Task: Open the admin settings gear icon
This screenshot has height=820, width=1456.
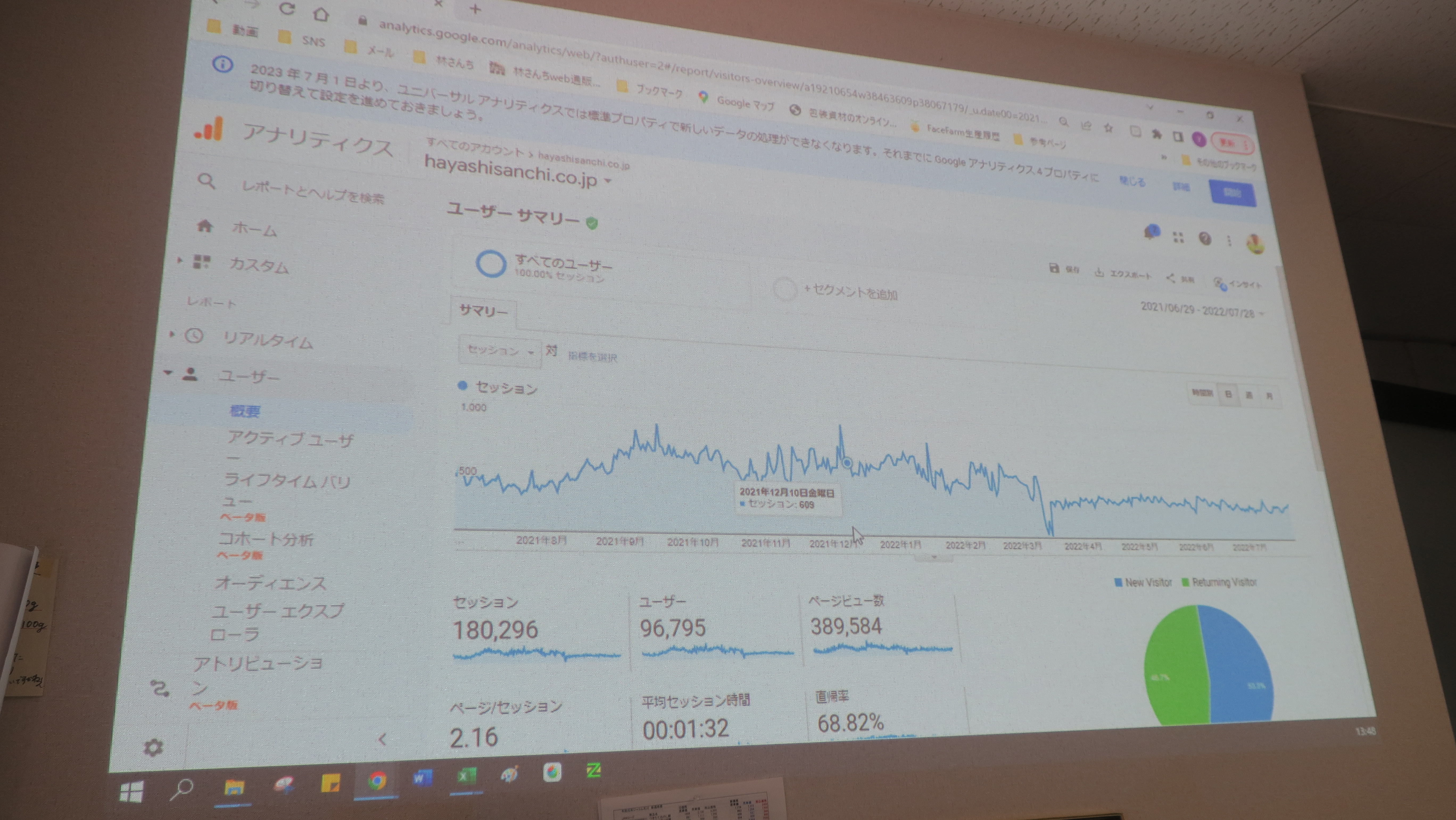Action: coord(153,747)
